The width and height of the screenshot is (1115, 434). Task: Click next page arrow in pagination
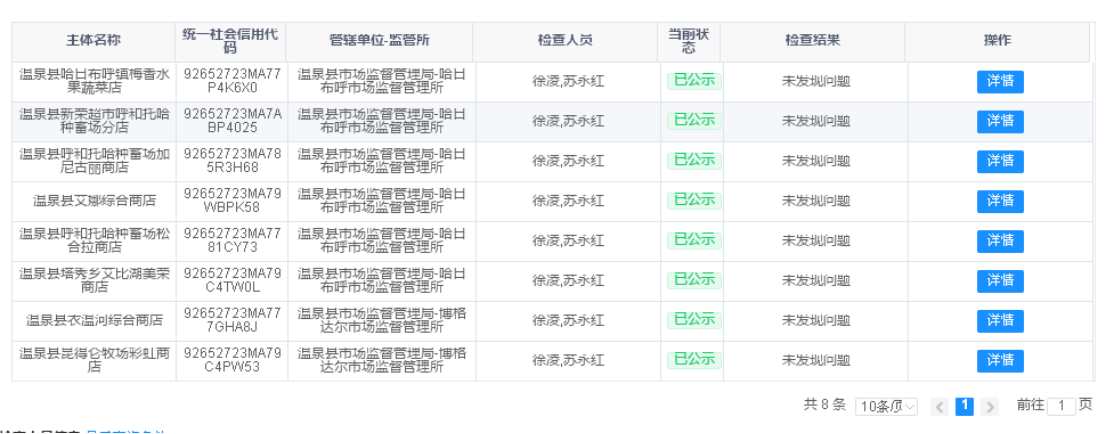989,406
